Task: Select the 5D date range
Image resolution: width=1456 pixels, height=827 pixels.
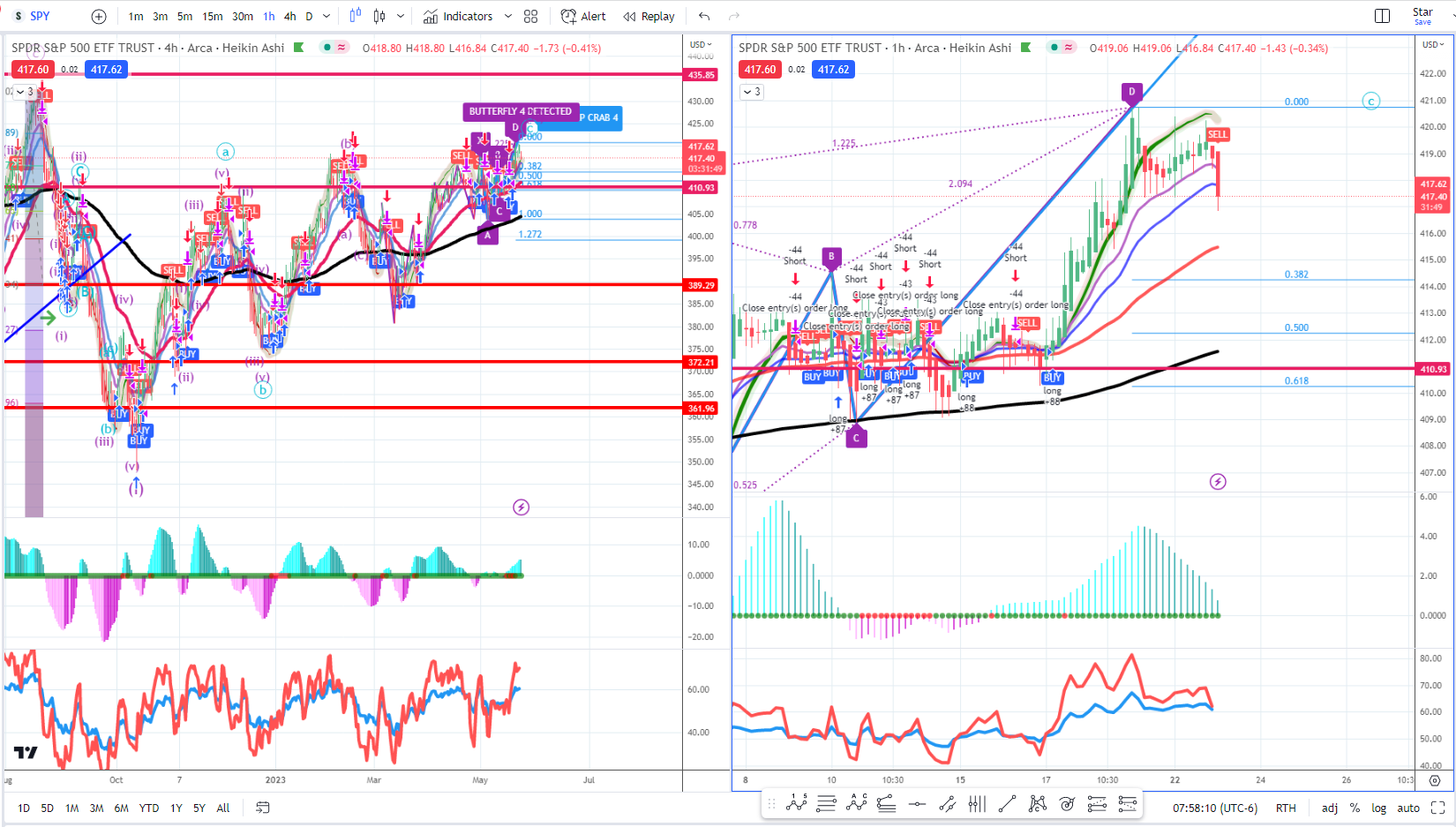Action: (x=48, y=808)
